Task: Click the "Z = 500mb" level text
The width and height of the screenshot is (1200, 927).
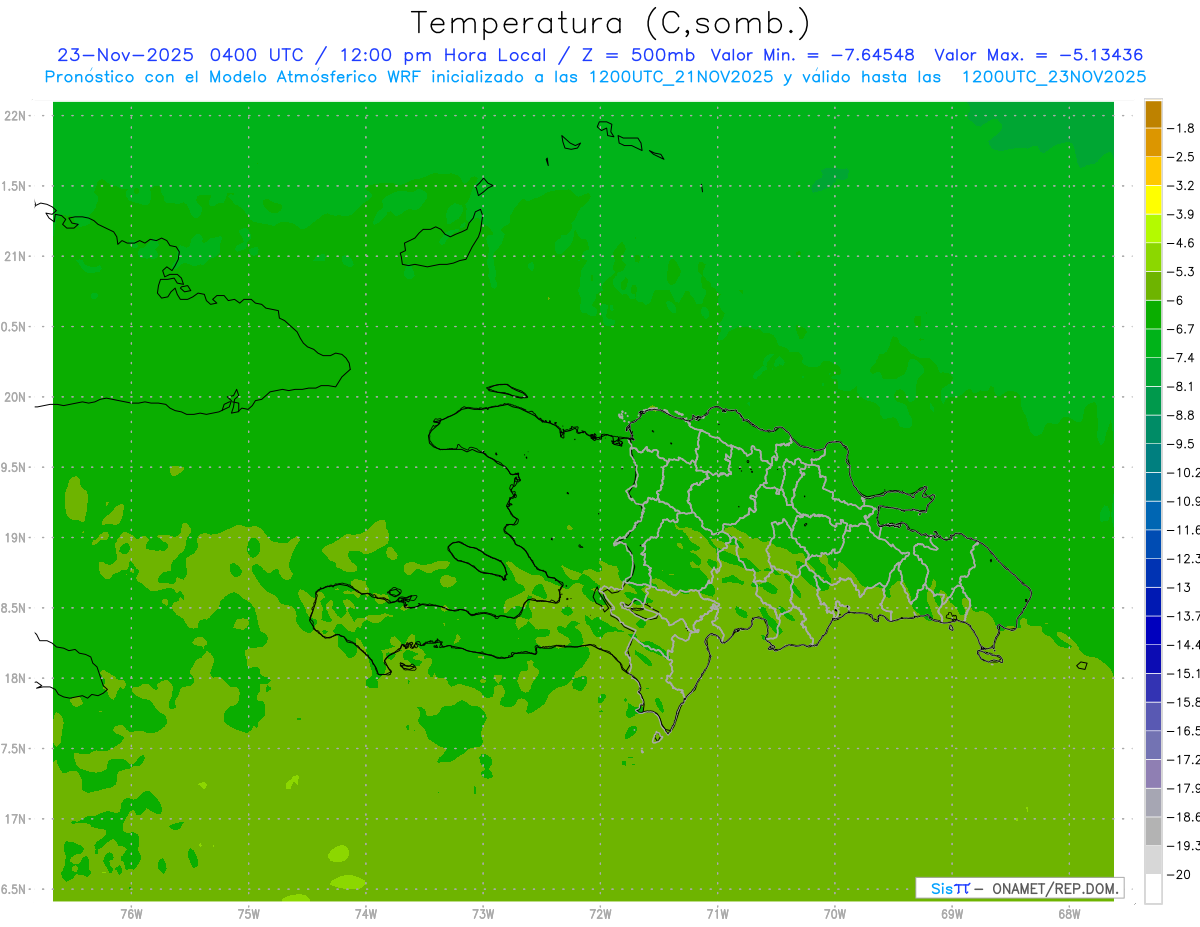Action: (638, 55)
